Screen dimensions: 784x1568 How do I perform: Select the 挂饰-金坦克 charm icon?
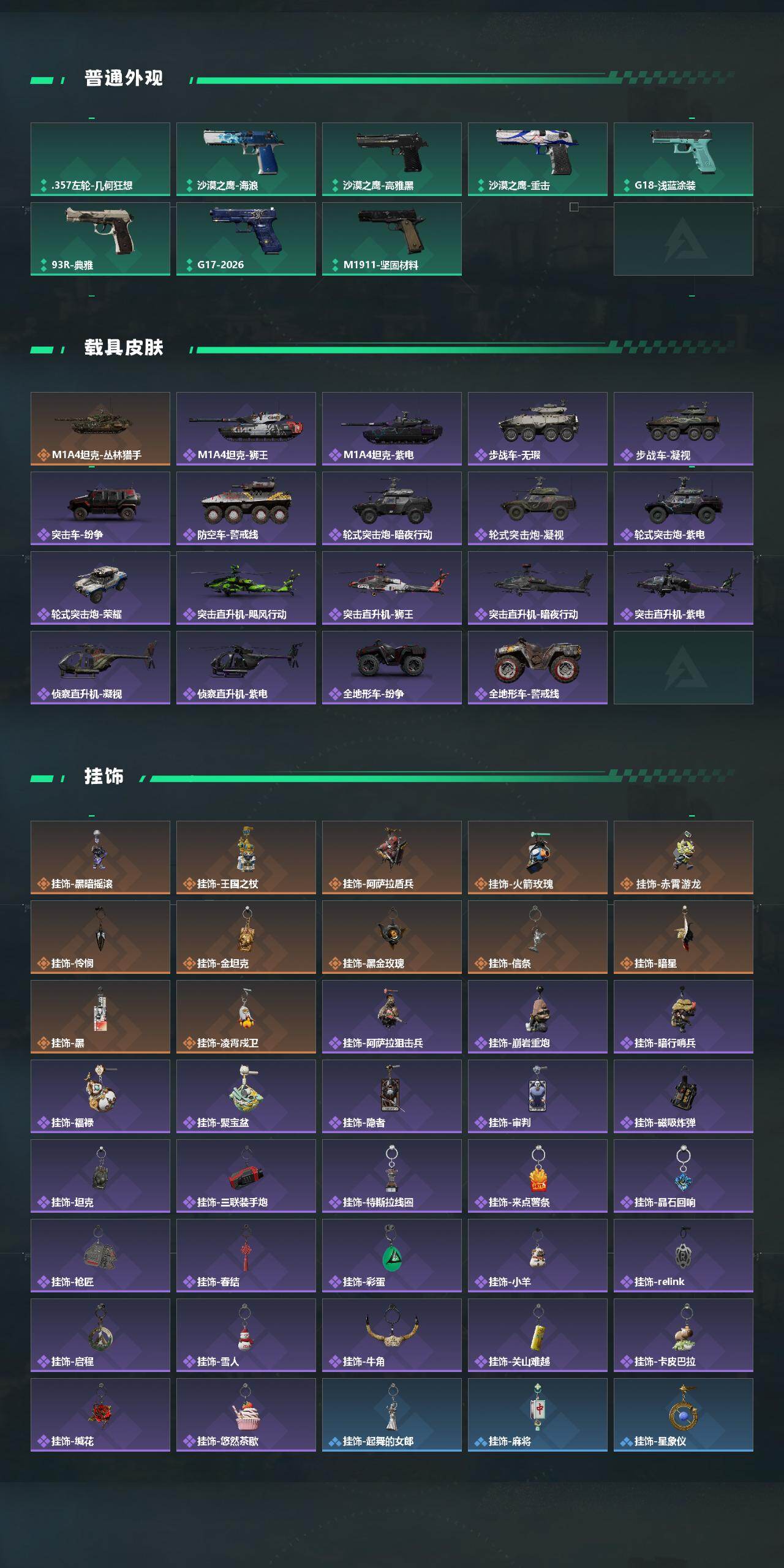pos(246,937)
